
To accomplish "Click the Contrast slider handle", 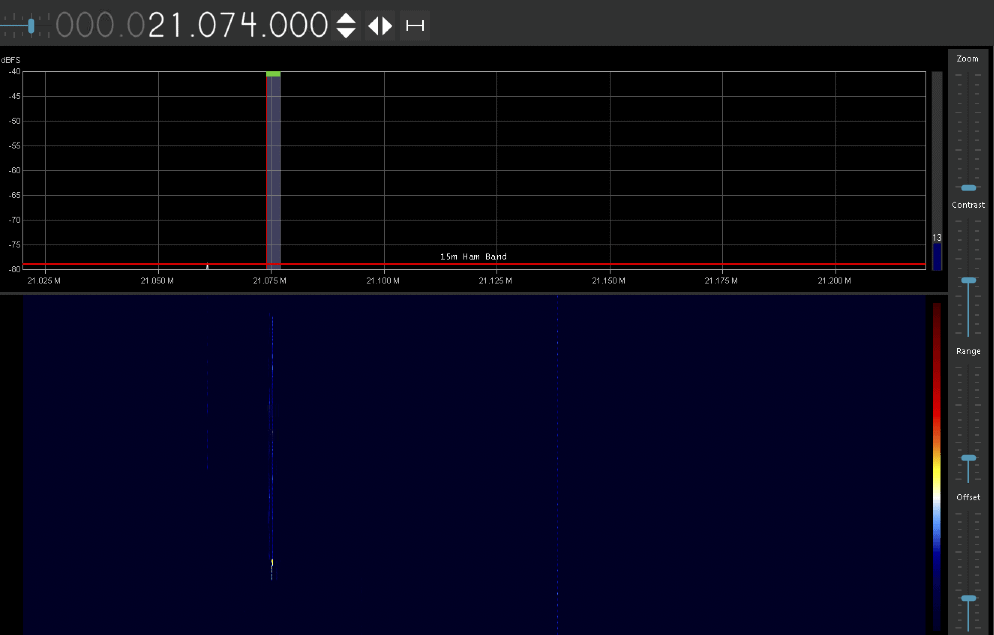I will point(969,279).
